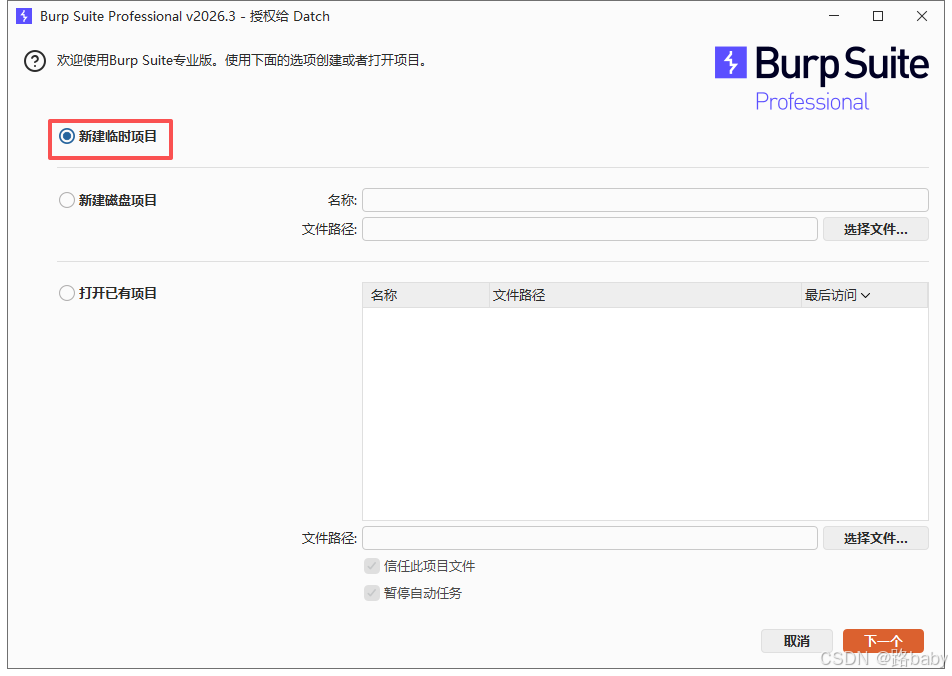Click 选择文件 button for existing project
Screen dimensions: 952x676
[x=875, y=538]
